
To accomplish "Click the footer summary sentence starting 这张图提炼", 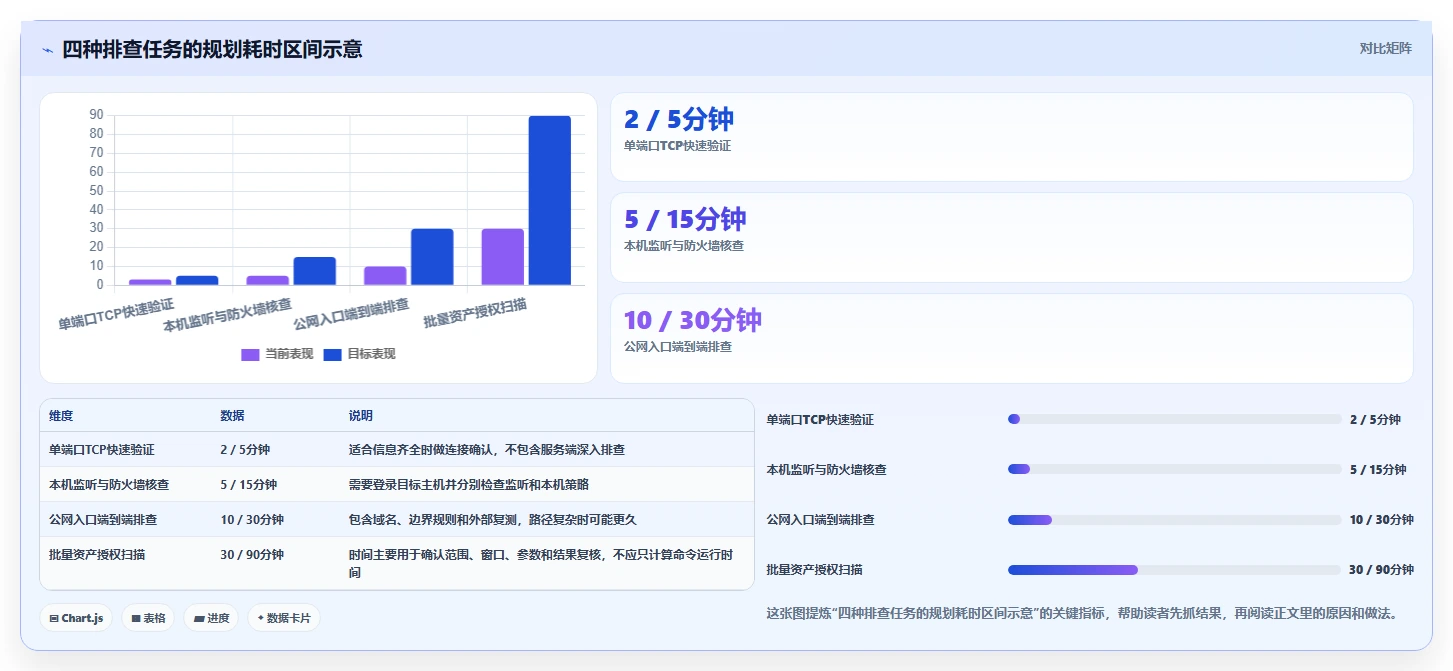I will pos(1082,613).
